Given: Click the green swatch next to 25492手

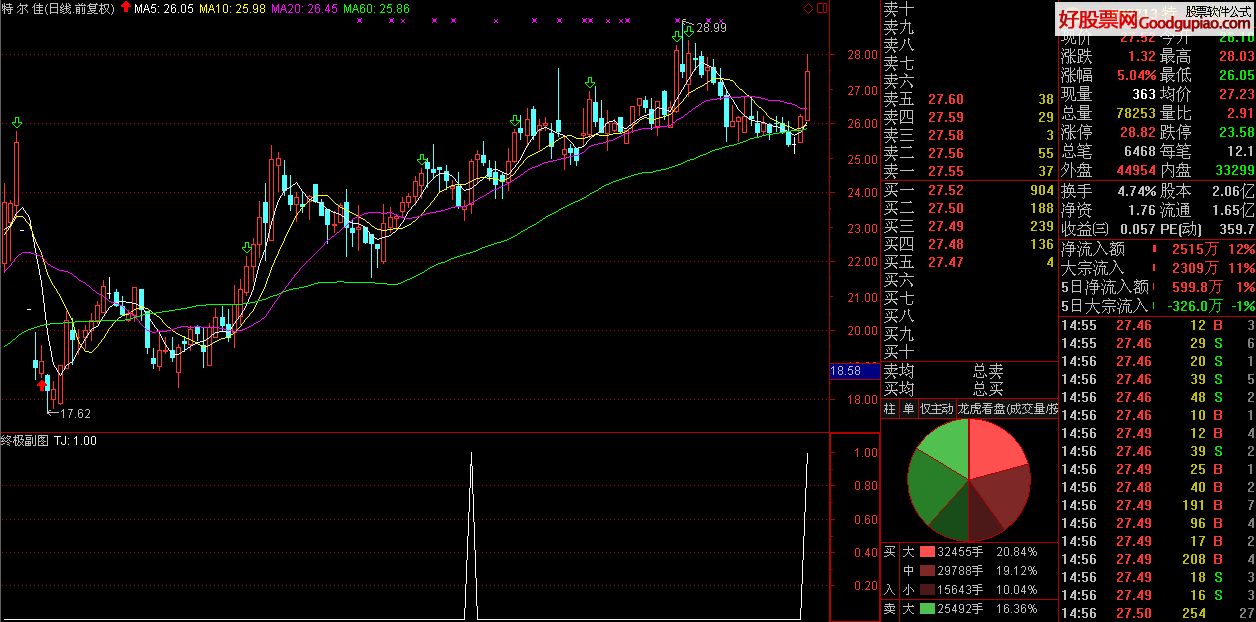Looking at the screenshot, I should [926, 608].
